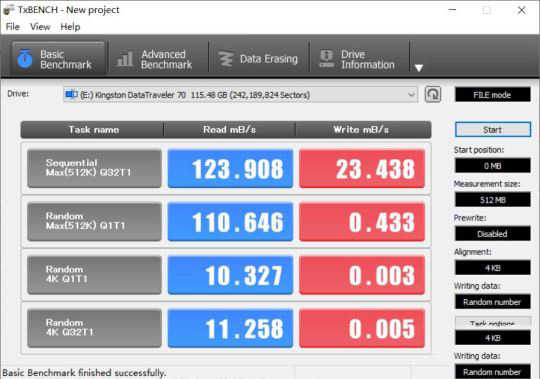Click the drive icon in the Drive selector
540x379 pixels.
(71, 94)
